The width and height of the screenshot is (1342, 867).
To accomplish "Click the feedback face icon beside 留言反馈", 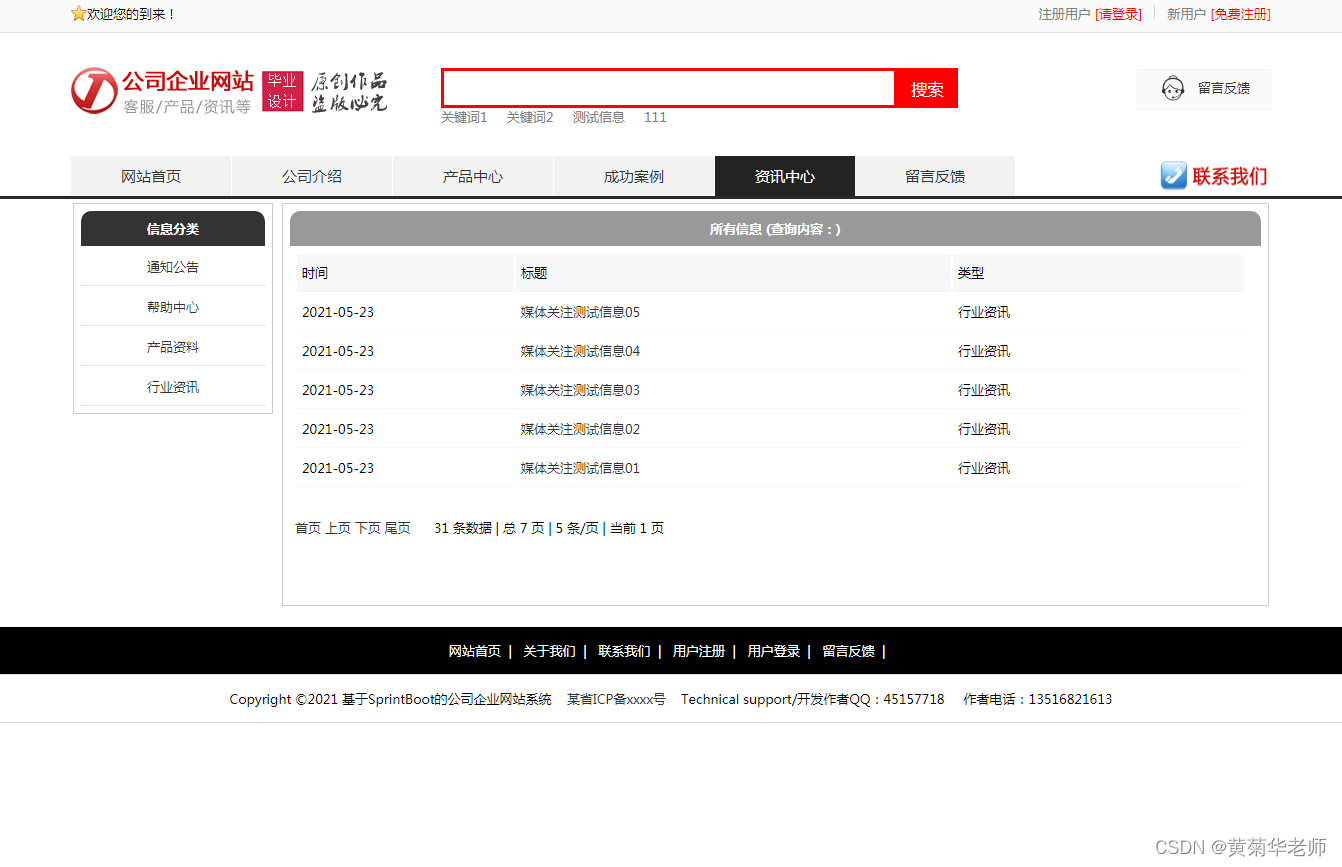I will tap(1172, 88).
